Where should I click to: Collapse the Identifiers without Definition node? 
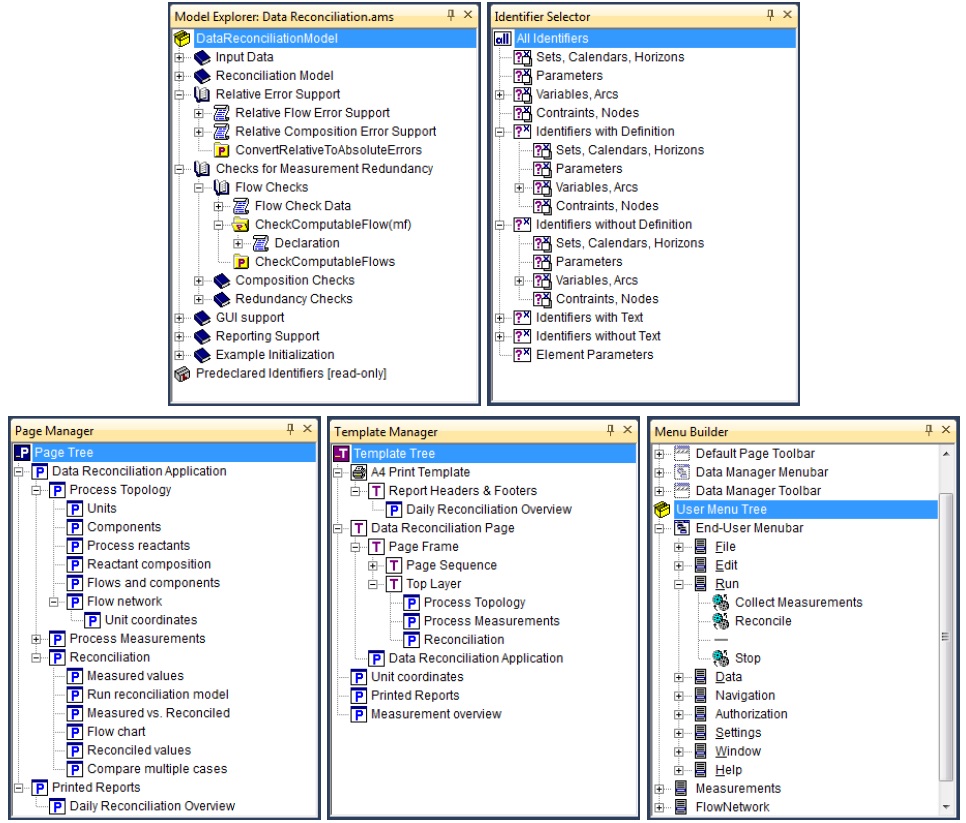pyautogui.click(x=500, y=225)
